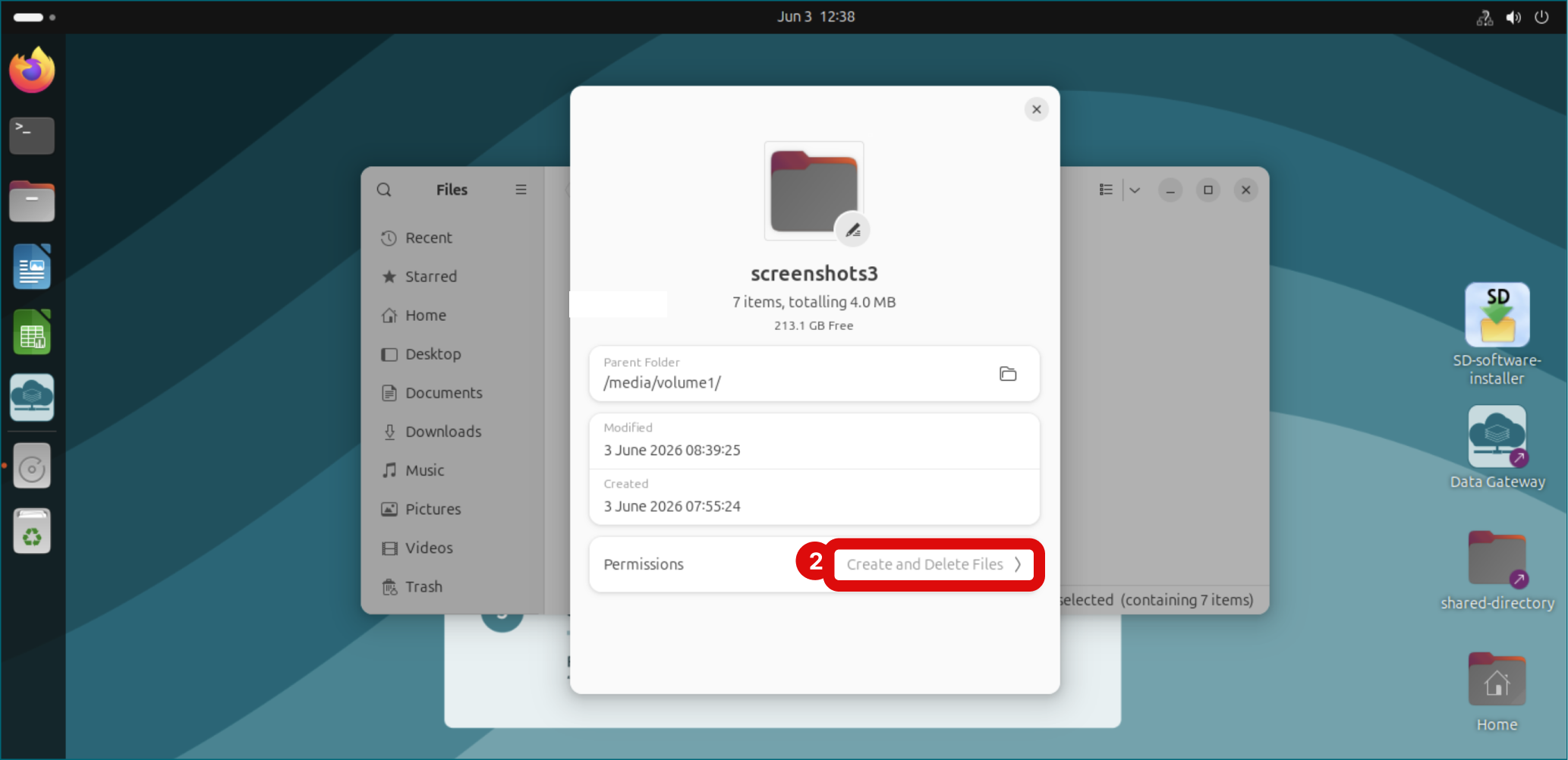
Task: Open Home desktop folder
Action: (1497, 691)
